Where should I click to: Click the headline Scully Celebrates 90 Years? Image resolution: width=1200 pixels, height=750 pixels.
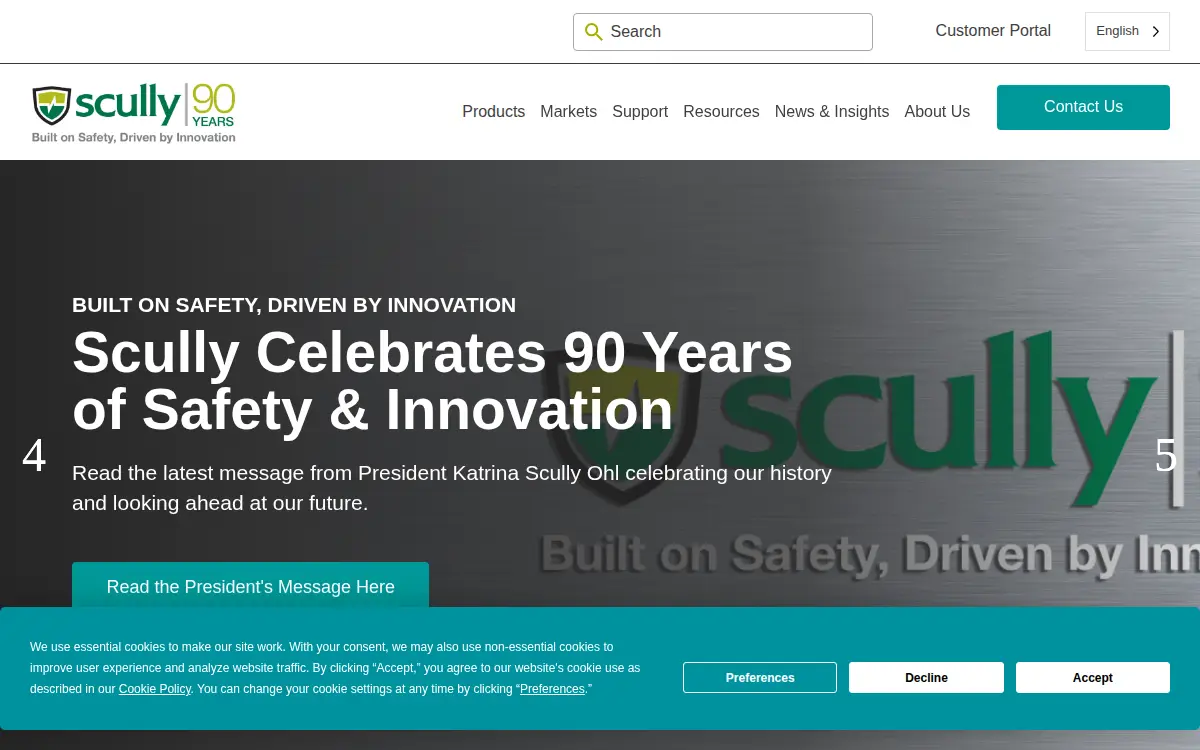[x=432, y=381]
